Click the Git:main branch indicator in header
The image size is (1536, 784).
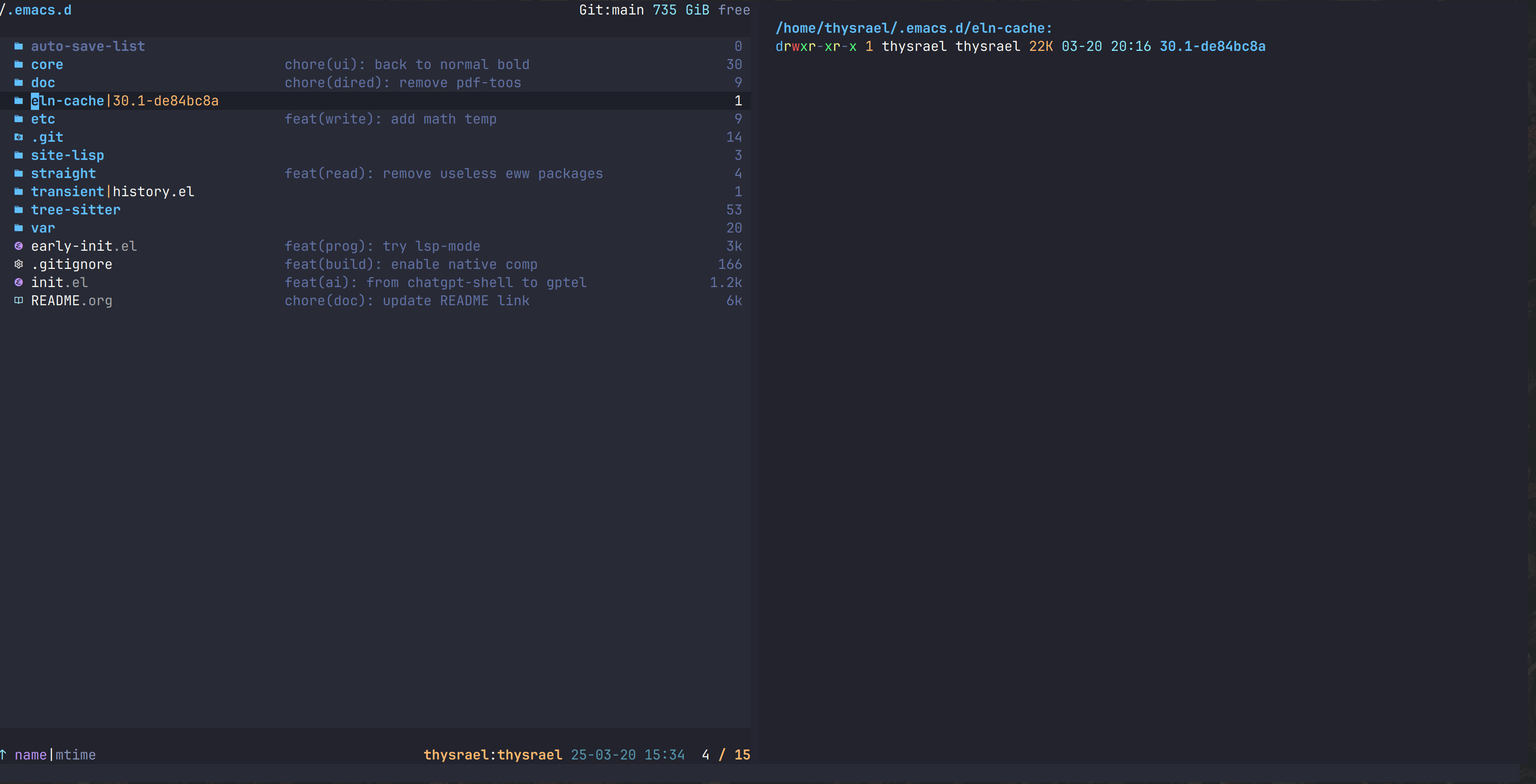coord(611,10)
